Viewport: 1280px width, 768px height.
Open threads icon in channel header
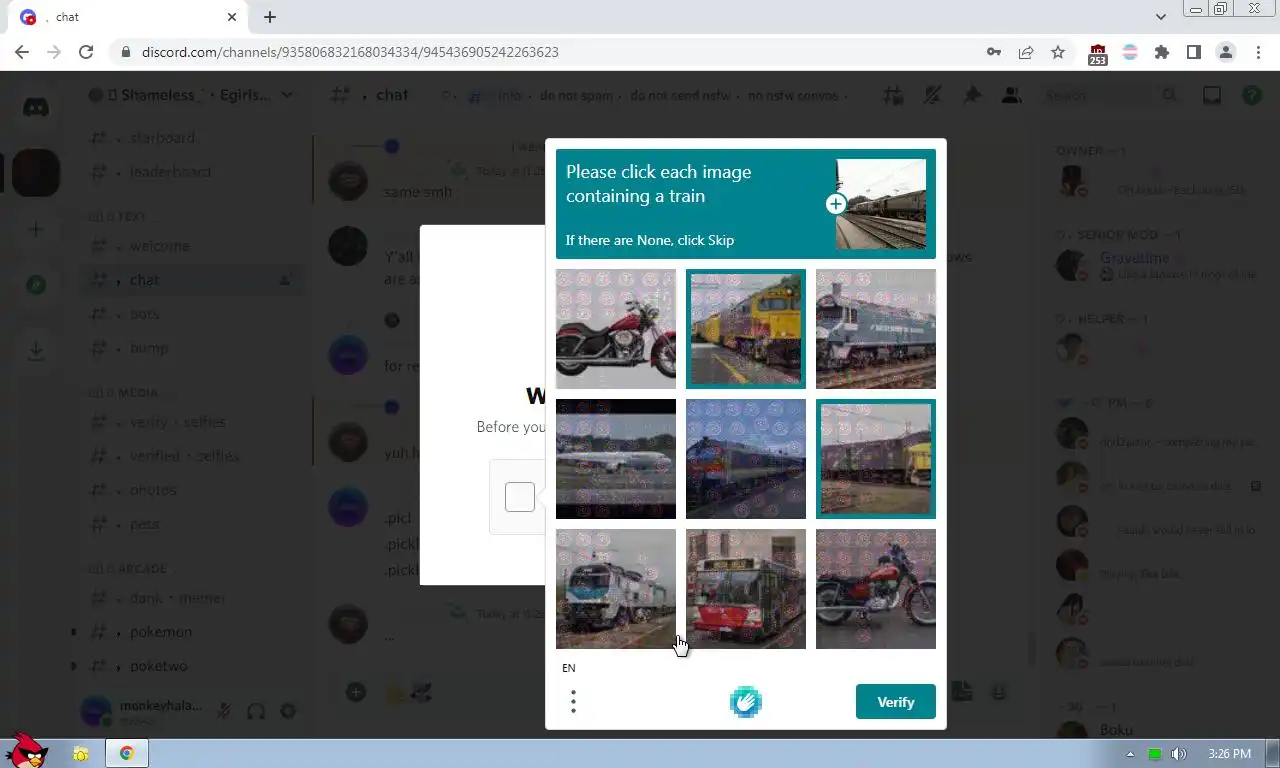point(892,95)
